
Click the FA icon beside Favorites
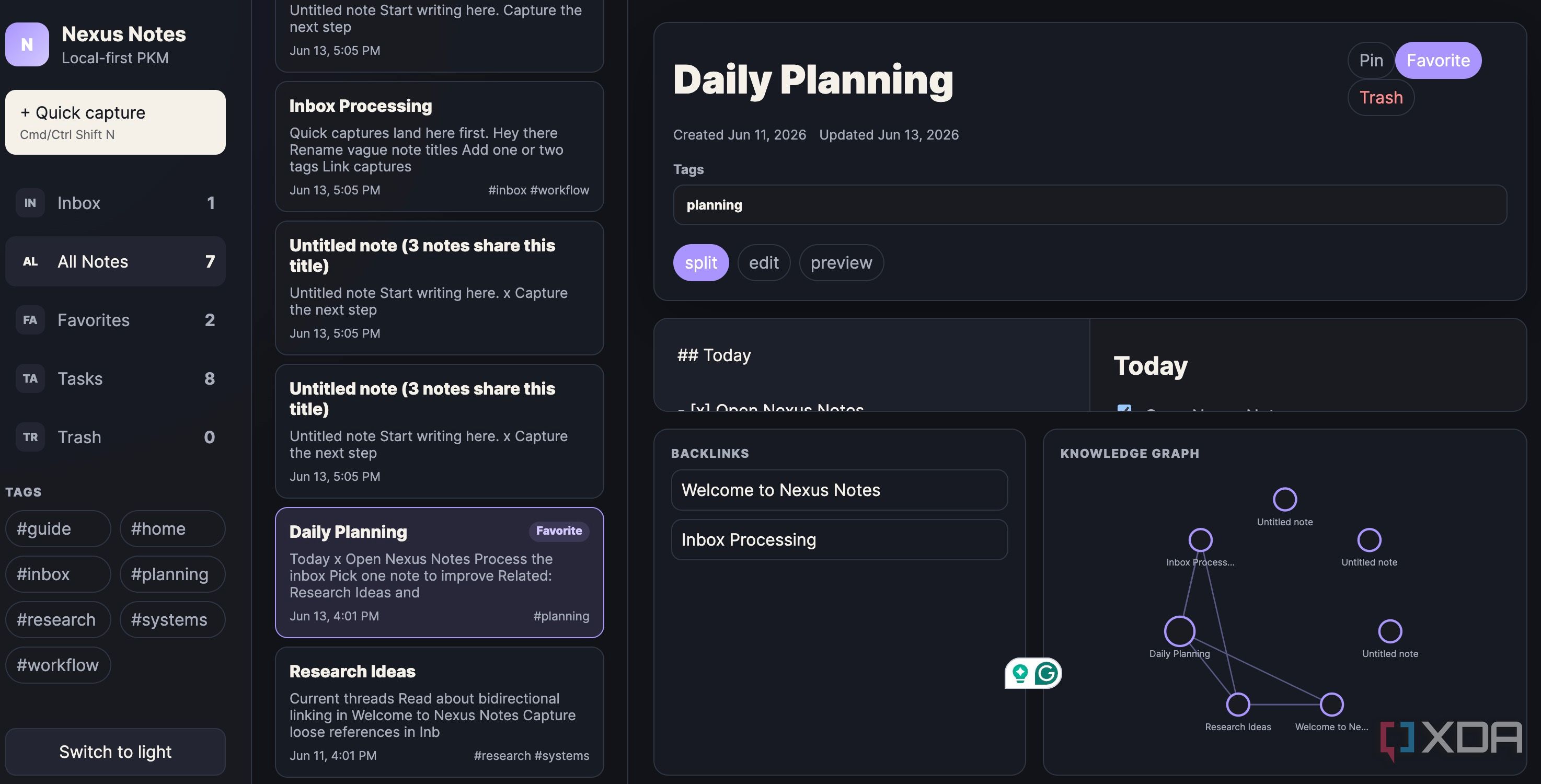click(x=30, y=320)
